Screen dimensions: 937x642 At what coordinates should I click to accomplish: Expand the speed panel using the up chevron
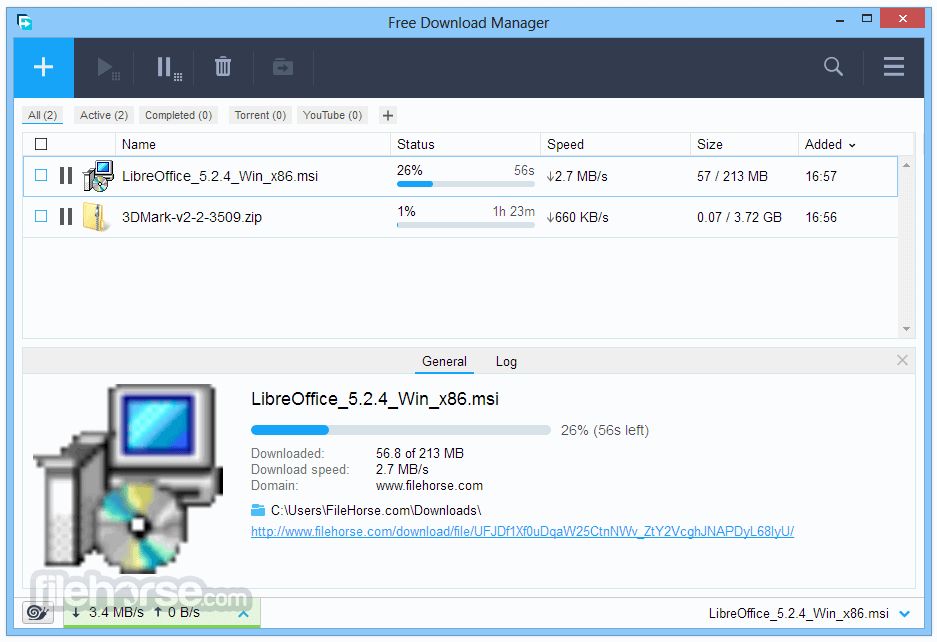tap(244, 614)
